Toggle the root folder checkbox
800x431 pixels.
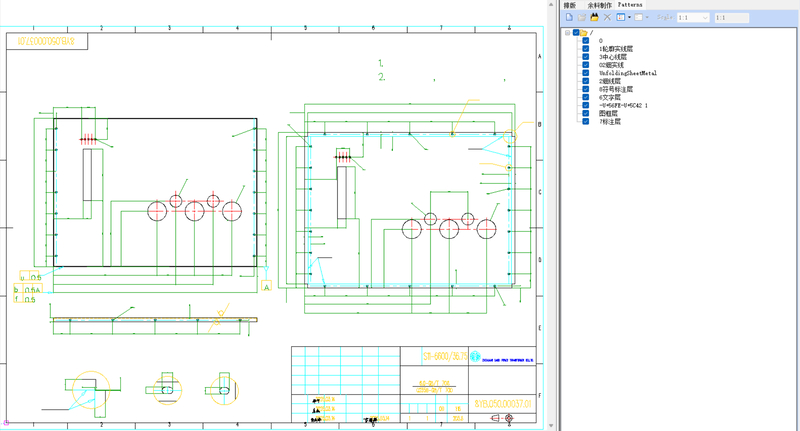pos(575,33)
